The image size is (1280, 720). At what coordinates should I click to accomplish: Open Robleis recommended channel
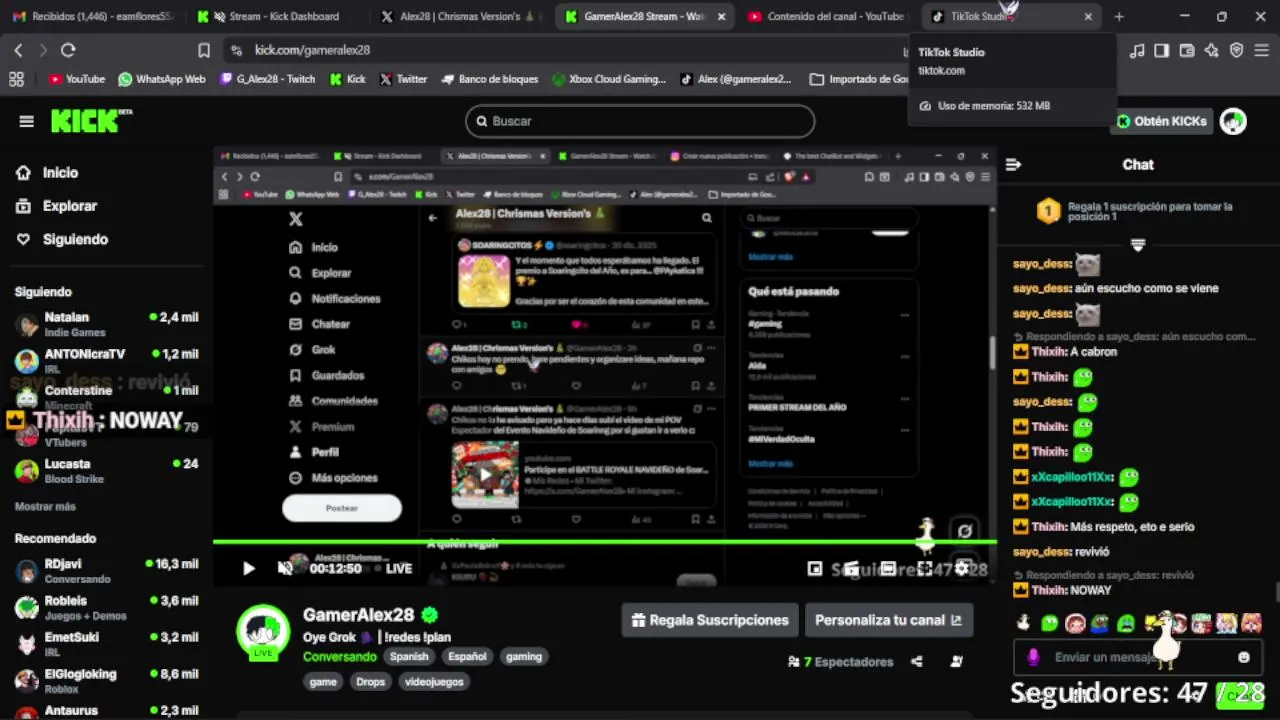pos(106,607)
